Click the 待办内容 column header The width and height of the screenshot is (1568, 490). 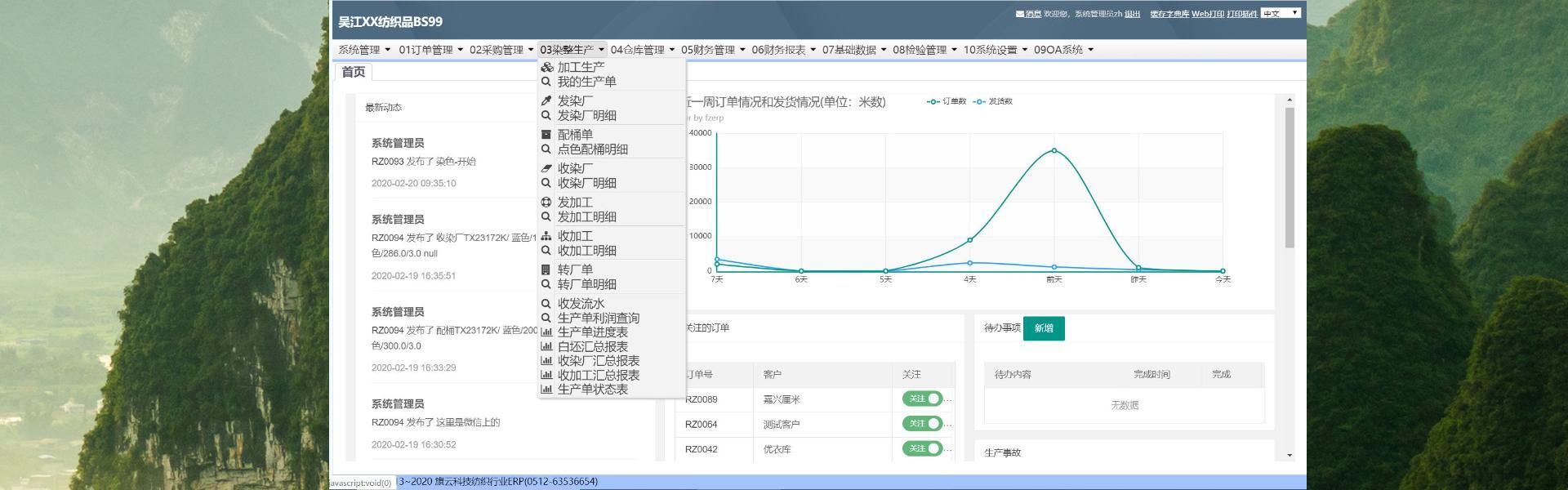point(1013,374)
